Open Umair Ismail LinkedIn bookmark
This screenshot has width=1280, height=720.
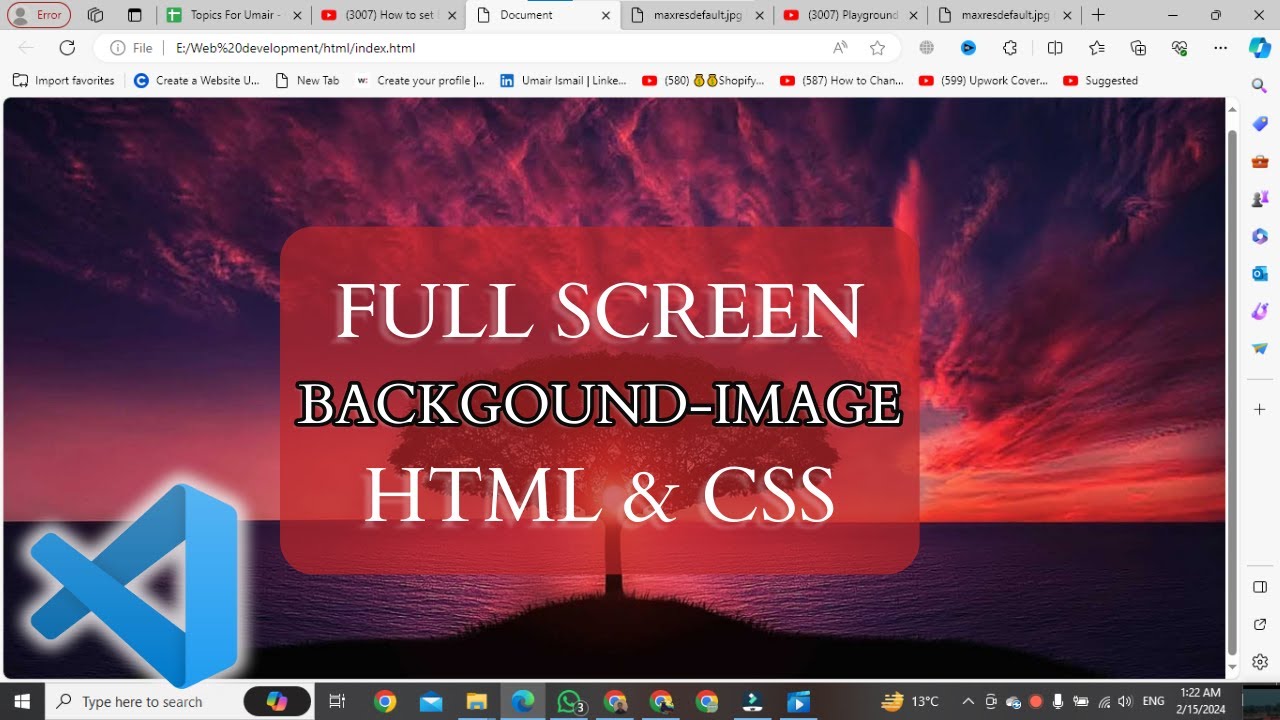coord(563,80)
